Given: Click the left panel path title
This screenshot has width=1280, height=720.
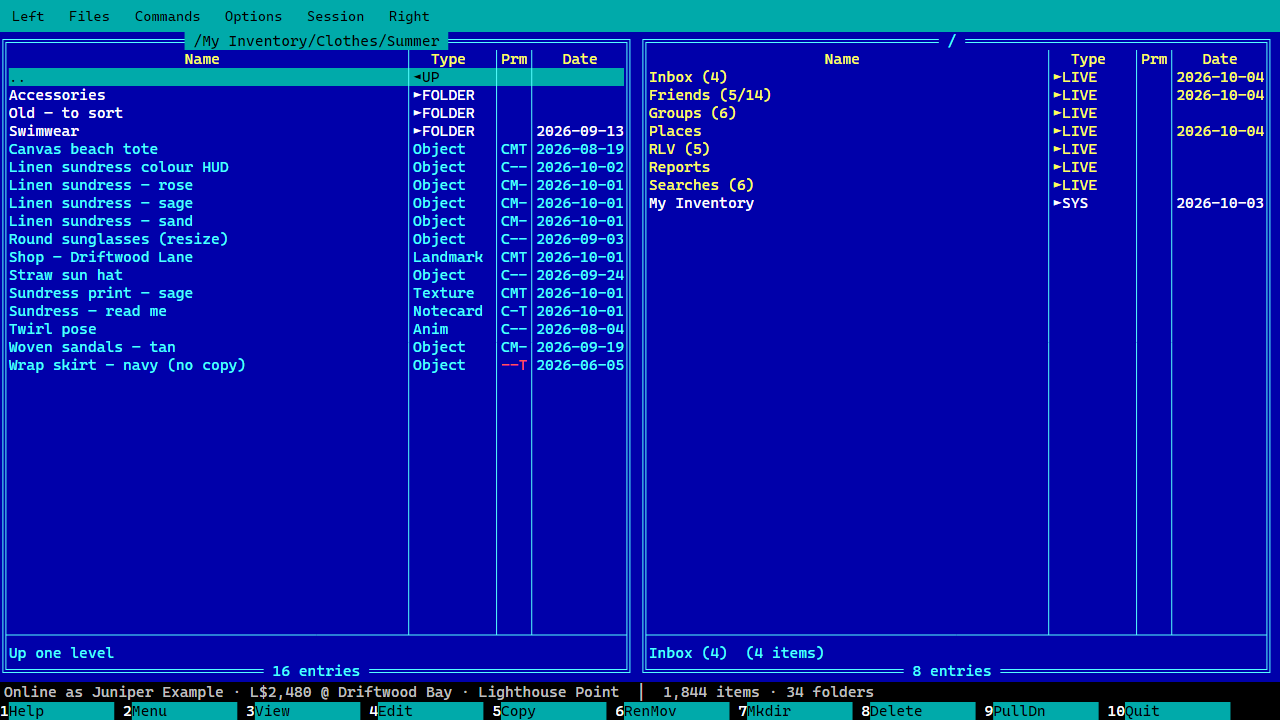Looking at the screenshot, I should point(316,41).
